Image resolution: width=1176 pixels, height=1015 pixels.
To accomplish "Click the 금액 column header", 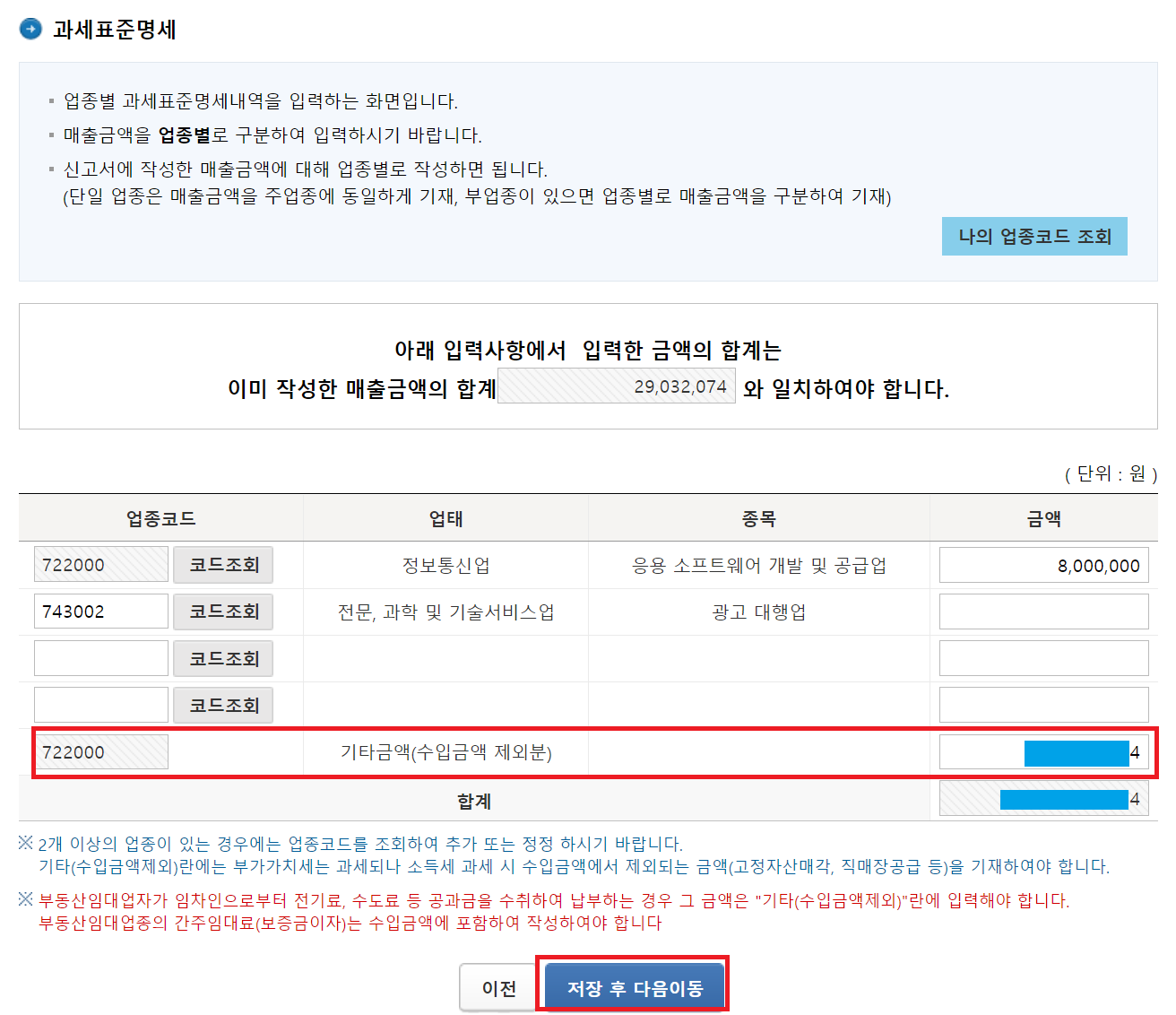I will click(x=1044, y=518).
